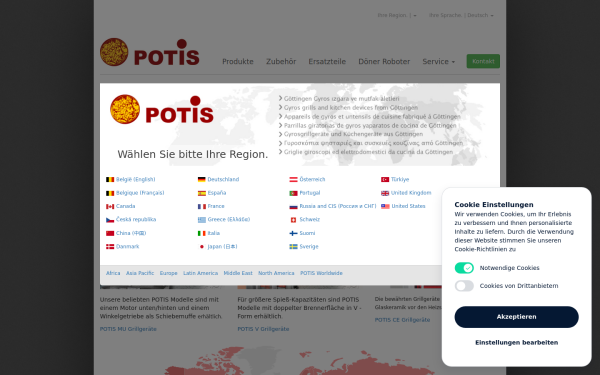This screenshot has width=600, height=375.
Task: Expand the Service menu dropdown
Action: [x=439, y=61]
